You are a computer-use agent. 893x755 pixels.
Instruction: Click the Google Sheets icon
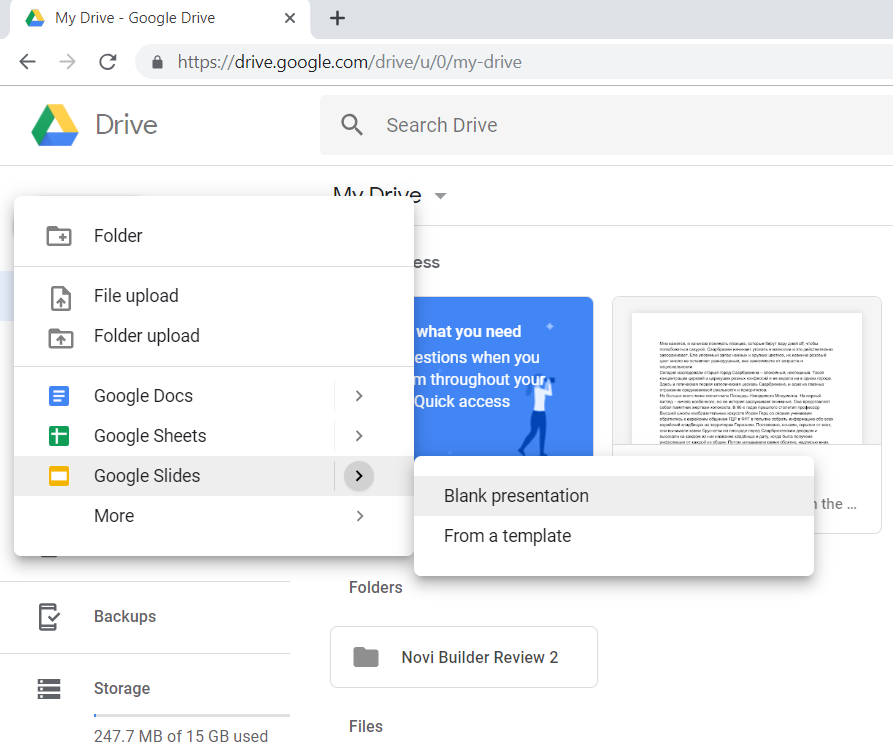click(60, 436)
